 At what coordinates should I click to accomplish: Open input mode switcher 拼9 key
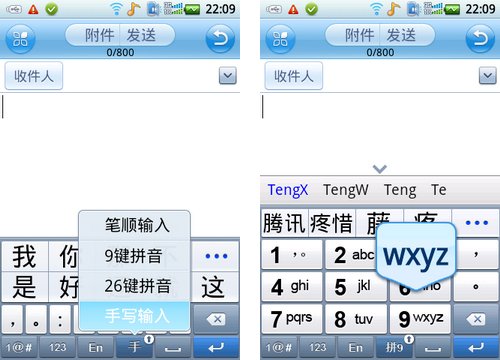coord(395,348)
